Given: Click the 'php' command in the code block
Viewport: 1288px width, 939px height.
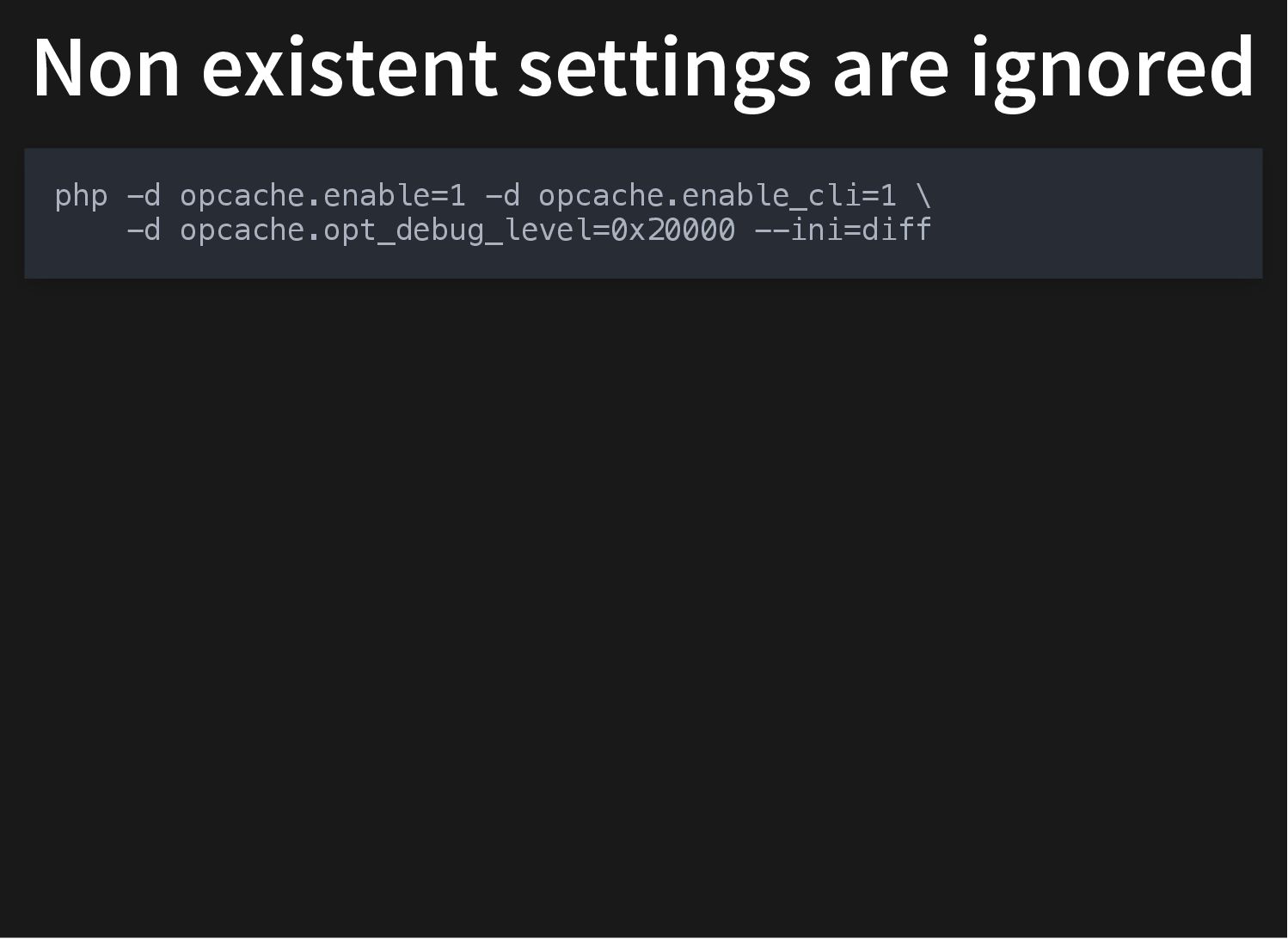Looking at the screenshot, I should [81, 197].
